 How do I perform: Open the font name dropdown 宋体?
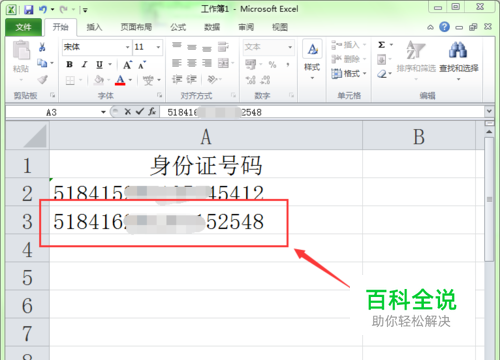[127, 47]
